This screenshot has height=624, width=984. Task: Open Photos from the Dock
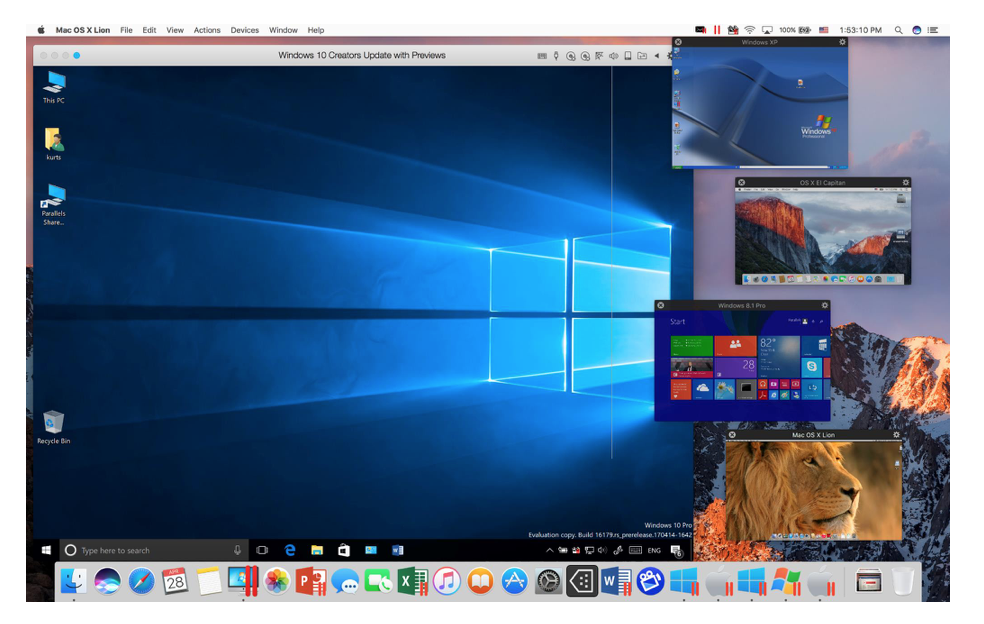coord(277,581)
